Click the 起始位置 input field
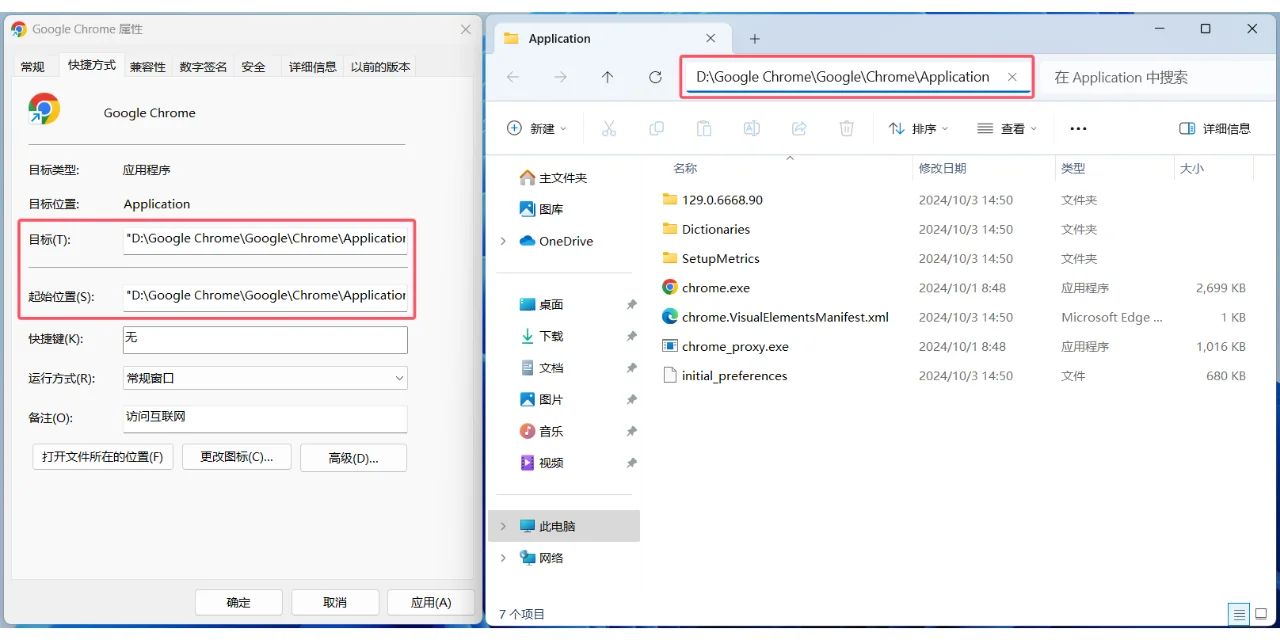 click(x=265, y=296)
